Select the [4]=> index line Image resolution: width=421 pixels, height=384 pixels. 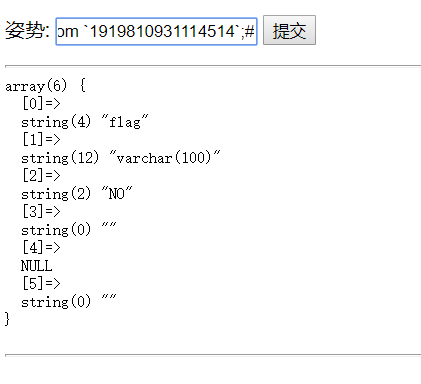[x=41, y=248]
